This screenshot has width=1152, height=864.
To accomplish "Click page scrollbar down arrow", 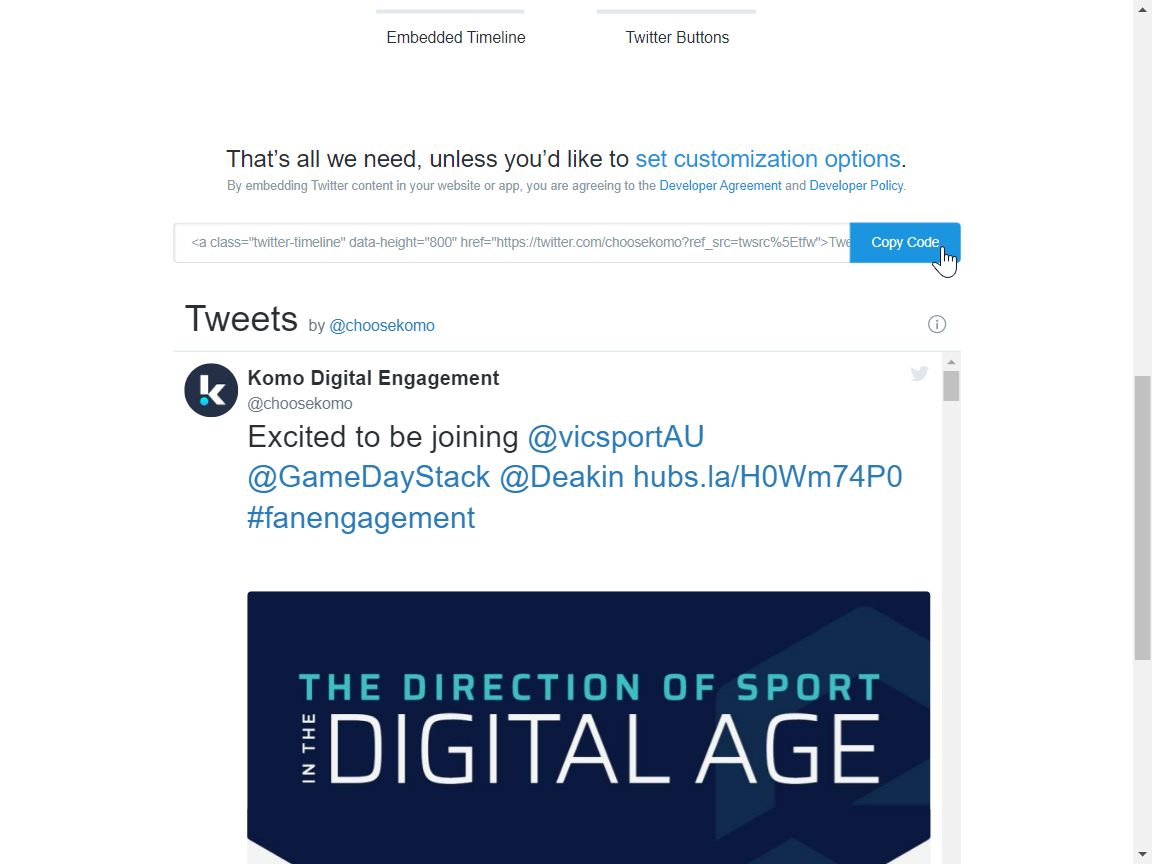I will (x=1142, y=854).
